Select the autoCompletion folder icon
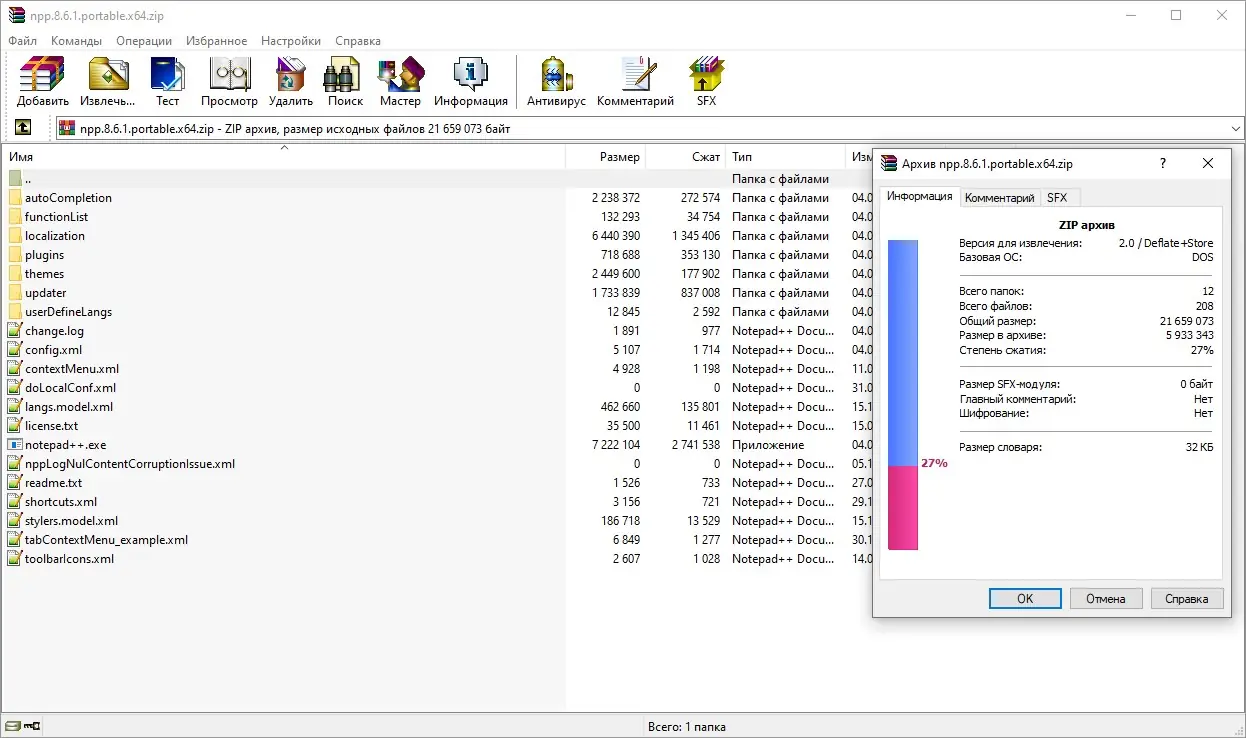1246x738 pixels. pyautogui.click(x=15, y=198)
